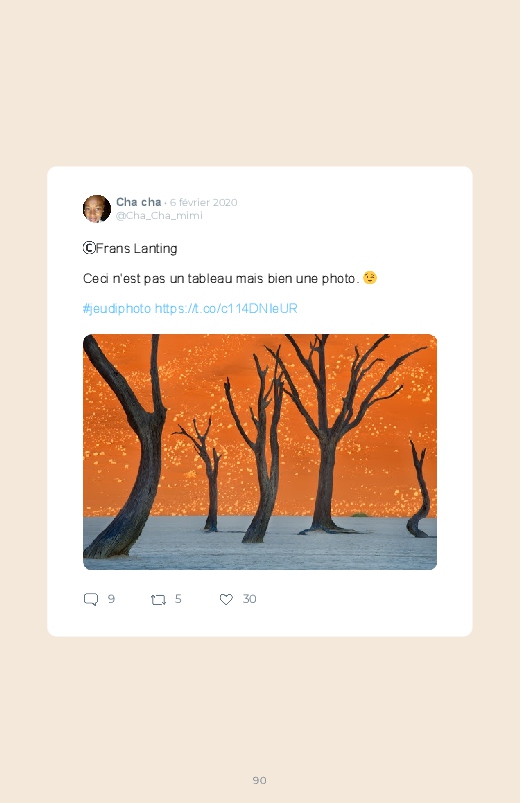
Task: Click the small green bush in photo
Action: tap(360, 514)
